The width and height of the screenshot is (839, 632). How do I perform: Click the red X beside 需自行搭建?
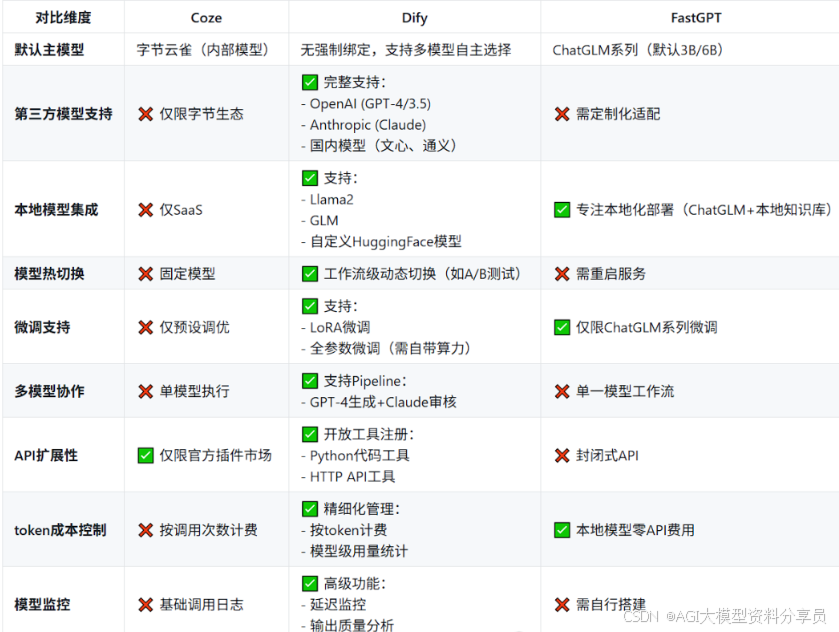(x=562, y=605)
